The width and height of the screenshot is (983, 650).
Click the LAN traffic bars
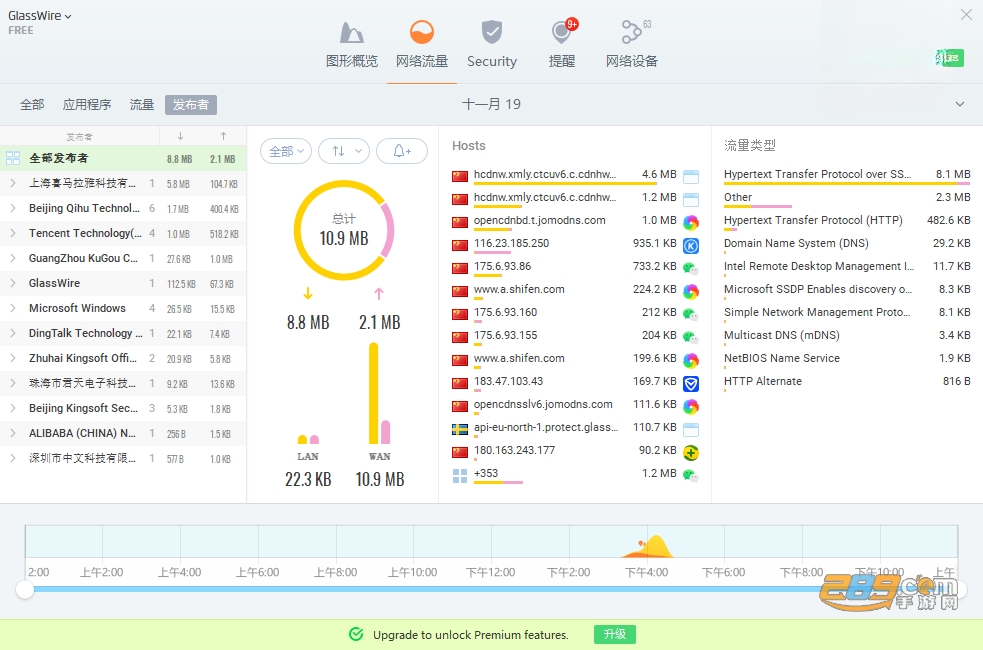(x=308, y=439)
